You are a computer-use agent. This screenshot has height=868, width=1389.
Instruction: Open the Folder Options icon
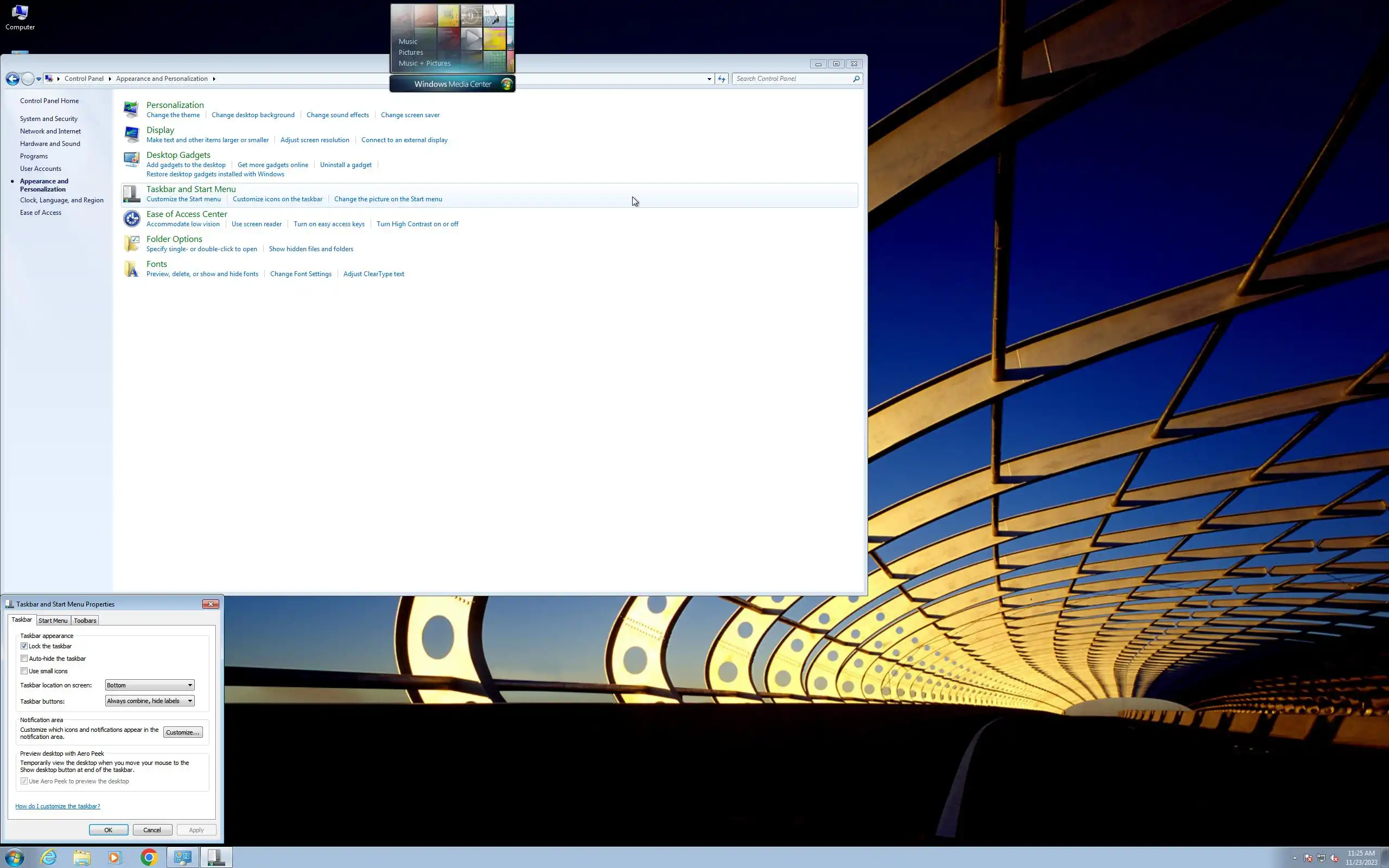pos(131,244)
